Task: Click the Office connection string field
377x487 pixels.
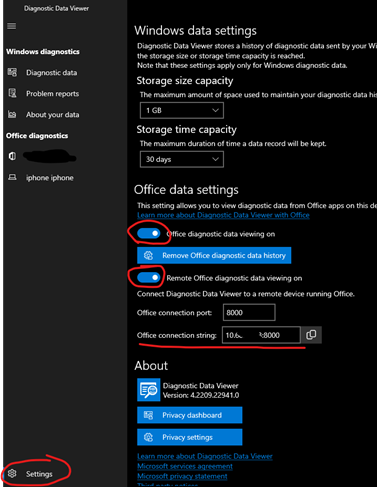Action: point(261,335)
